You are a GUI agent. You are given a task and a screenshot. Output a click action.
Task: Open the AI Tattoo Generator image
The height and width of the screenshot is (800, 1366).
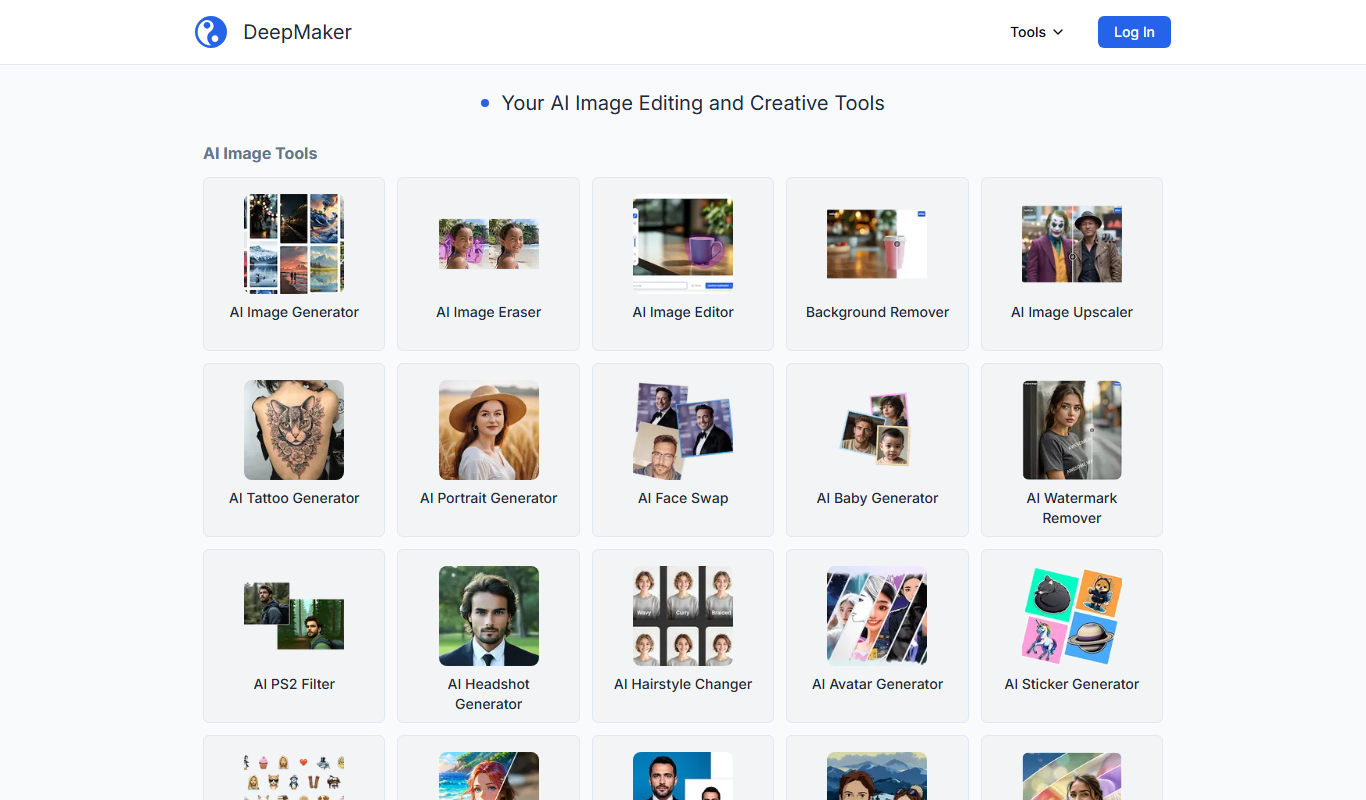(294, 430)
